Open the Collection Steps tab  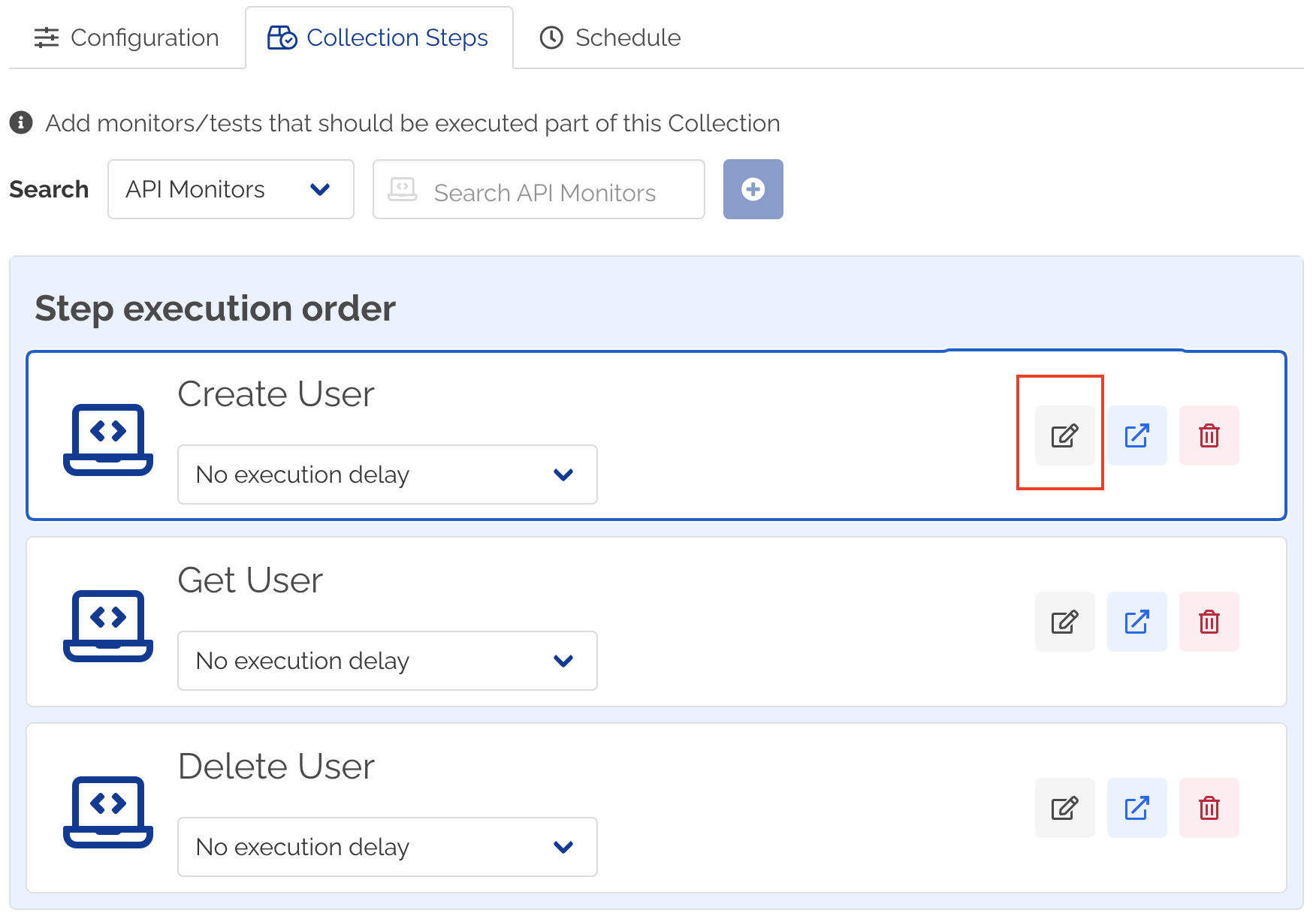pos(378,38)
